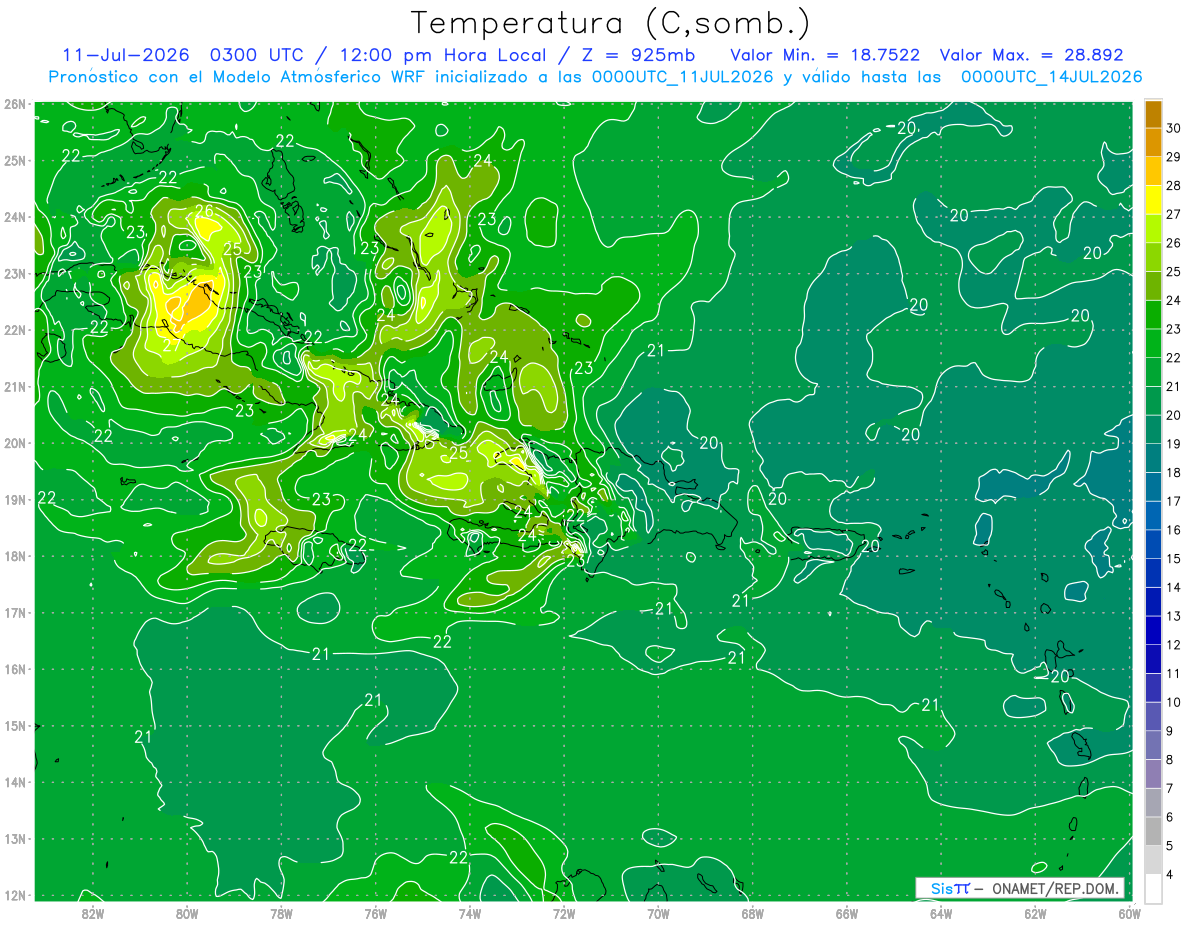The height and width of the screenshot is (927, 1200).
Task: Click the '17N' latitude axis label
Action: coord(15,613)
